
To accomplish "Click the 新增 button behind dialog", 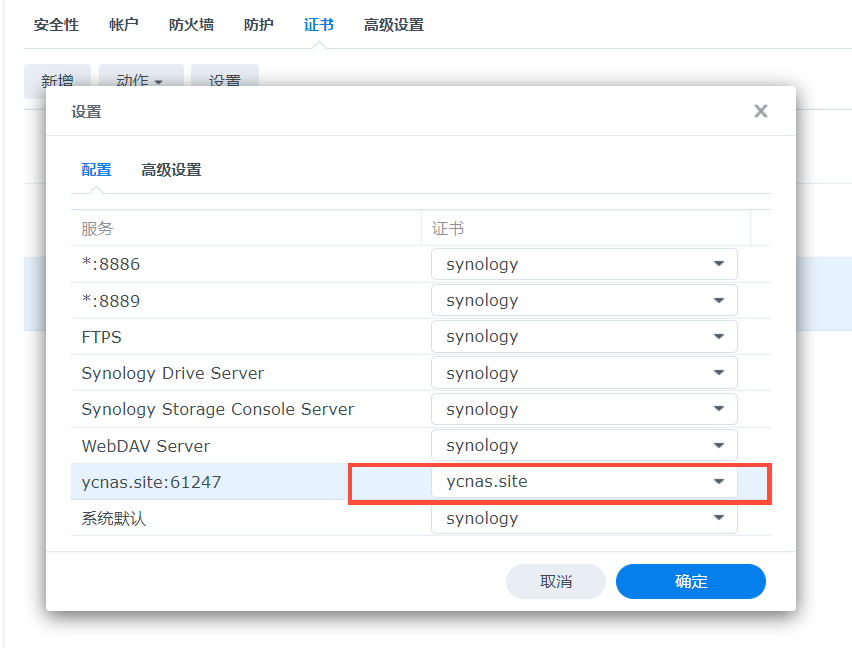I will click(x=57, y=77).
